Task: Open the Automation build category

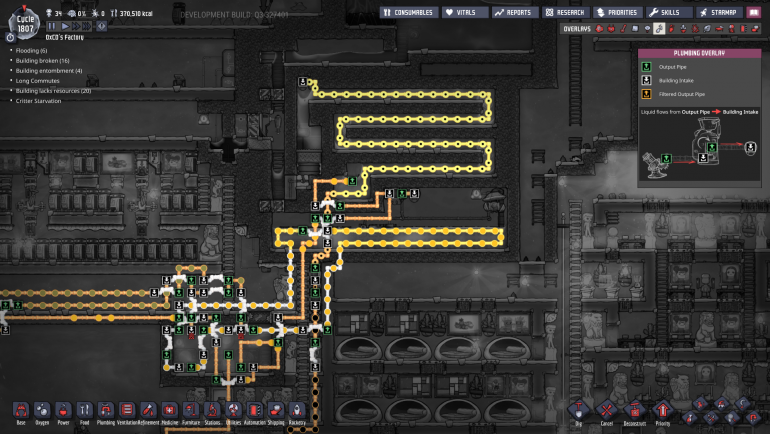Action: click(255, 410)
